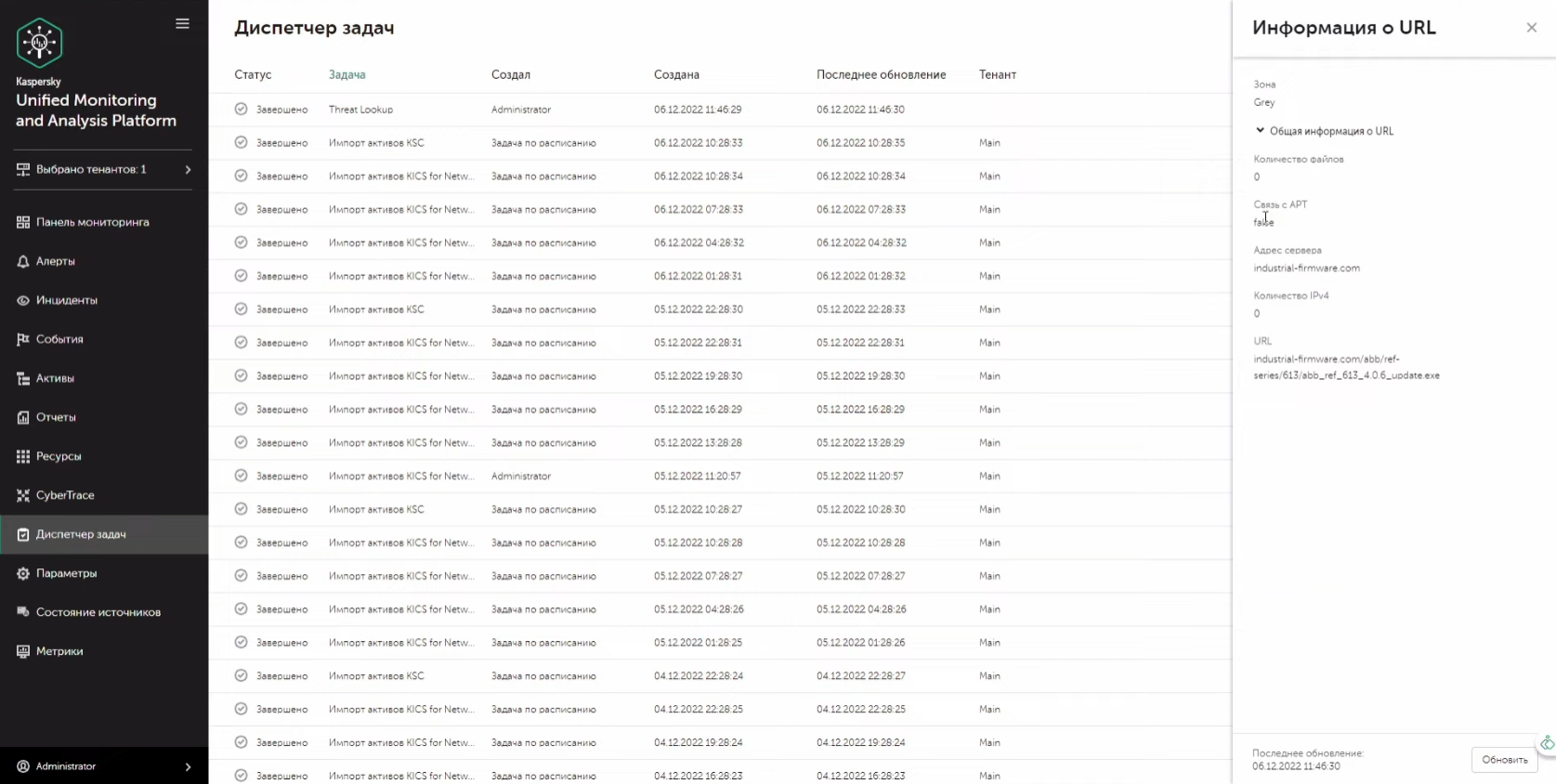Select the Threat Lookup task row
1556x784 pixels.
(x=360, y=110)
